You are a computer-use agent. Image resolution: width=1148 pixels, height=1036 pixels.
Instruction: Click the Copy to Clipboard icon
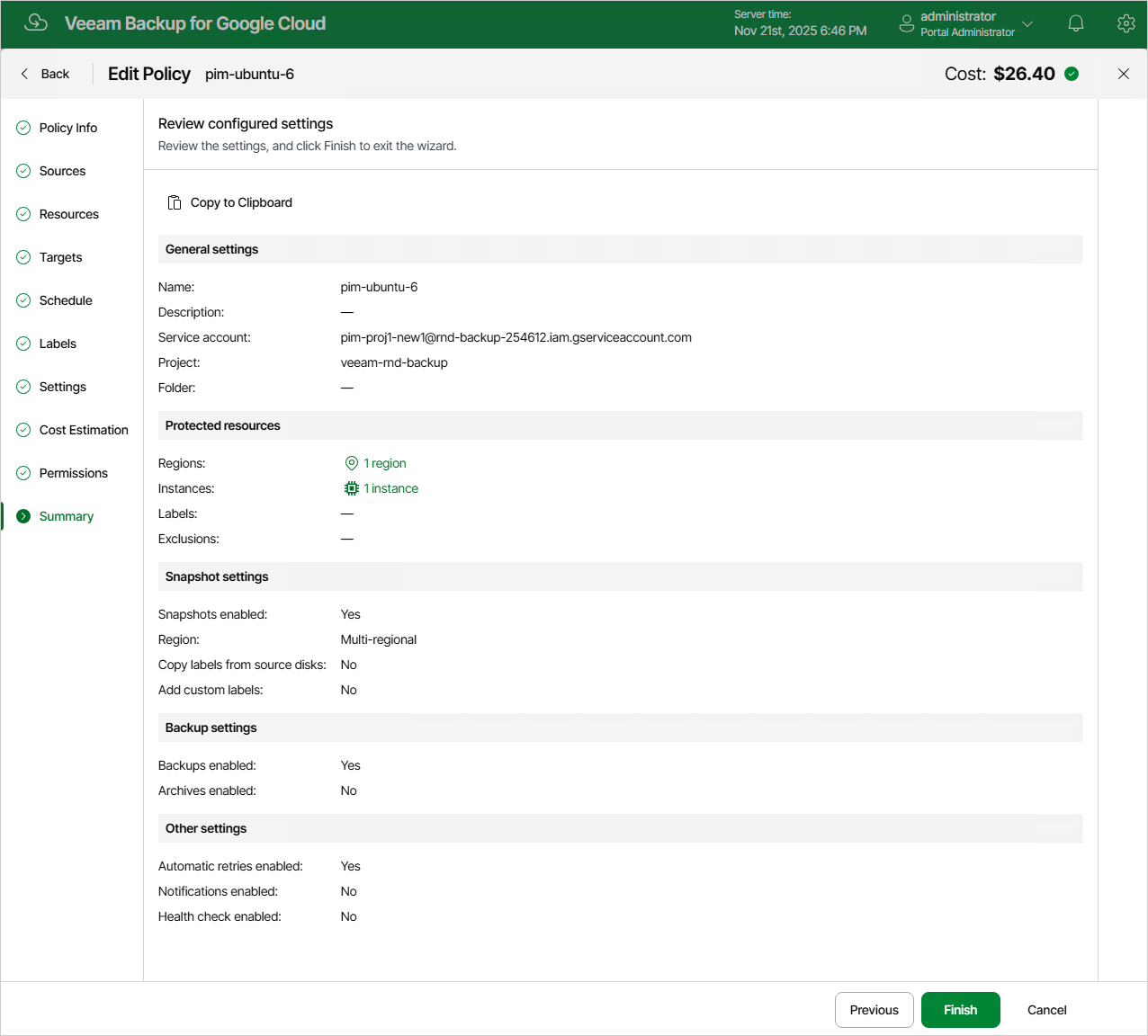175,202
